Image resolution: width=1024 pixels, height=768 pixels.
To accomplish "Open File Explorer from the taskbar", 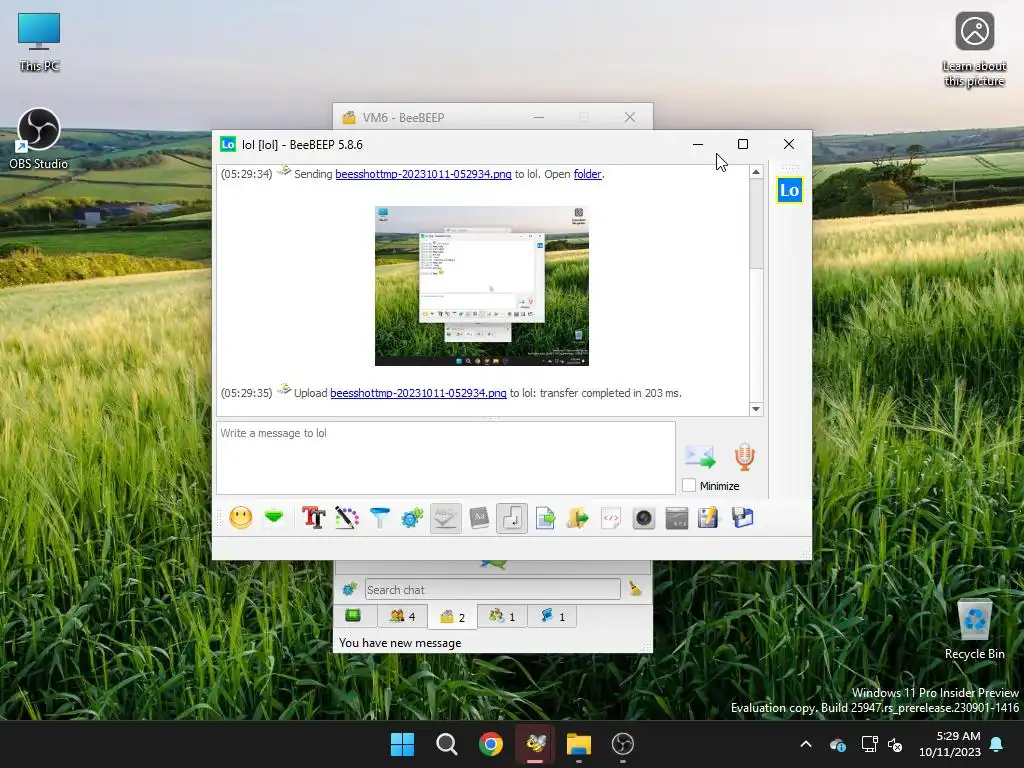I will [x=579, y=744].
